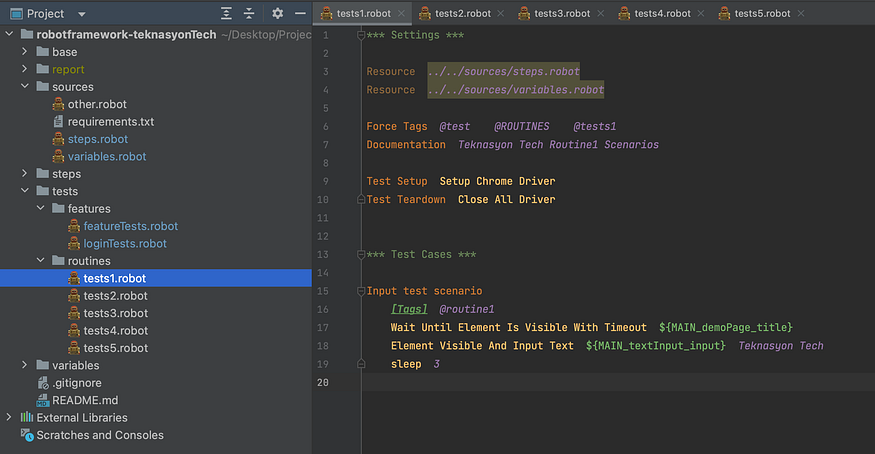This screenshot has height=454, width=875.
Task: Click the features folder icon
Action: point(58,208)
